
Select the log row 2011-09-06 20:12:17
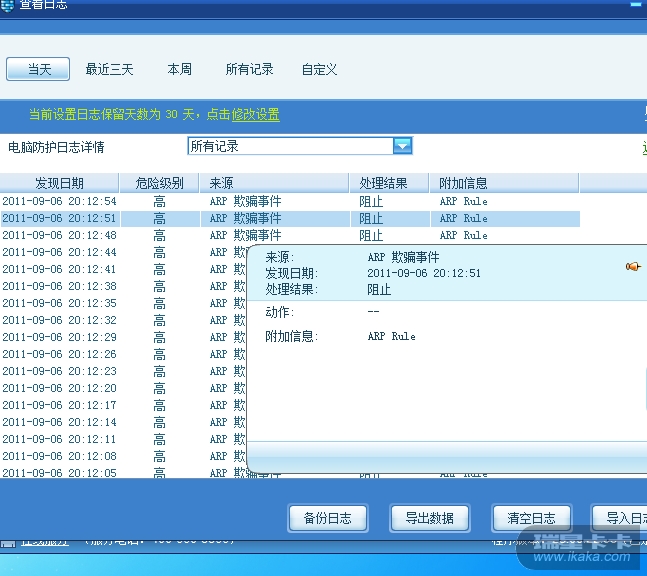point(123,405)
